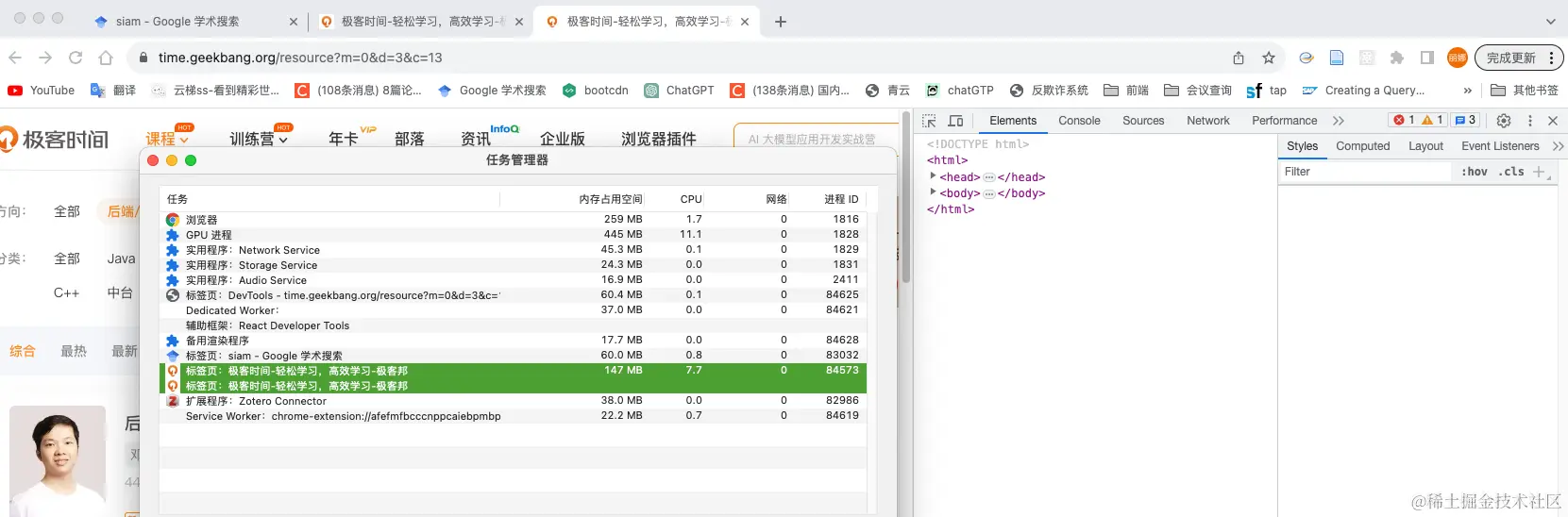The height and width of the screenshot is (517, 1568).
Task: Toggle the .cls element classes panel
Action: pyautogui.click(x=1511, y=172)
